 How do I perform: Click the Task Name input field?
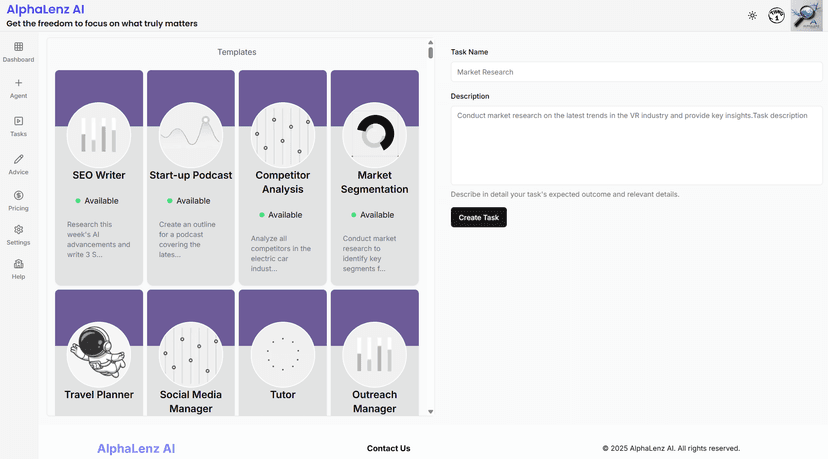[x=636, y=72]
